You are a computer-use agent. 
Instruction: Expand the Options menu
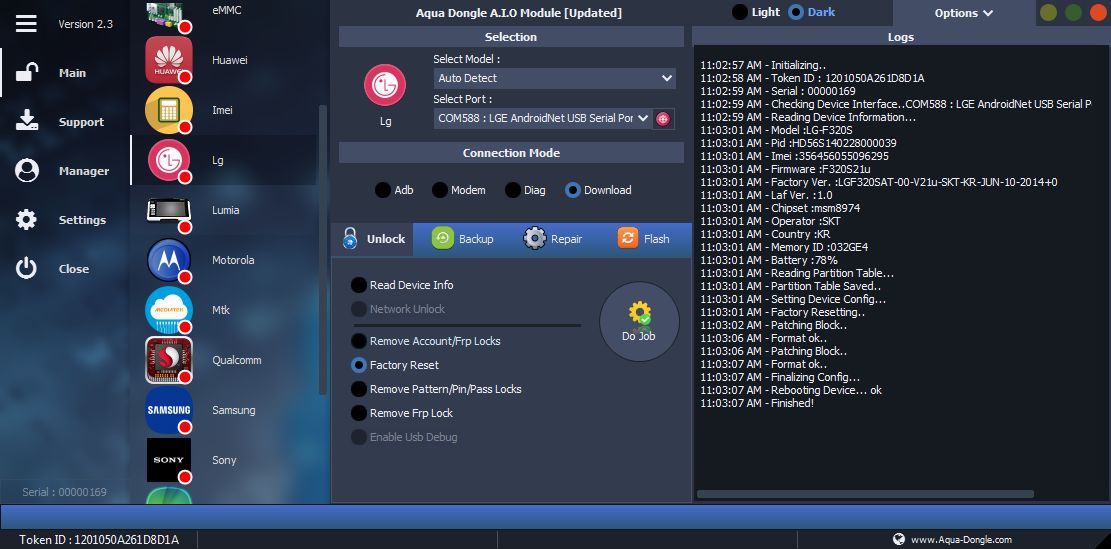tap(964, 13)
